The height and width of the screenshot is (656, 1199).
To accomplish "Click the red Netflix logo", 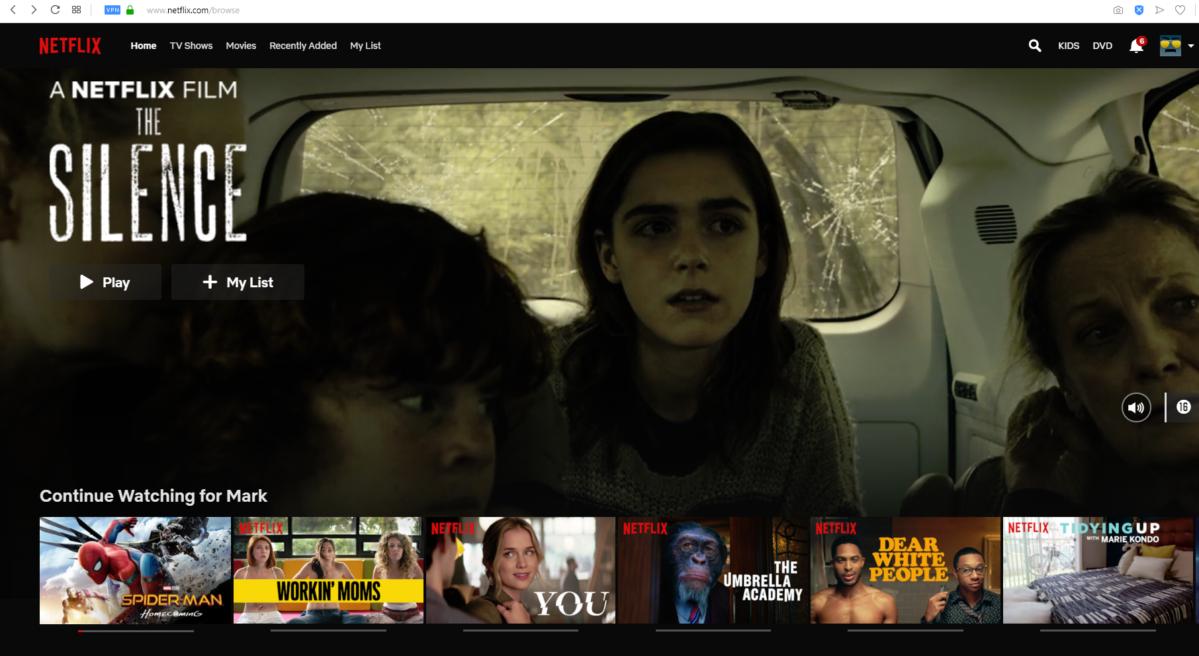I will [x=70, y=46].
